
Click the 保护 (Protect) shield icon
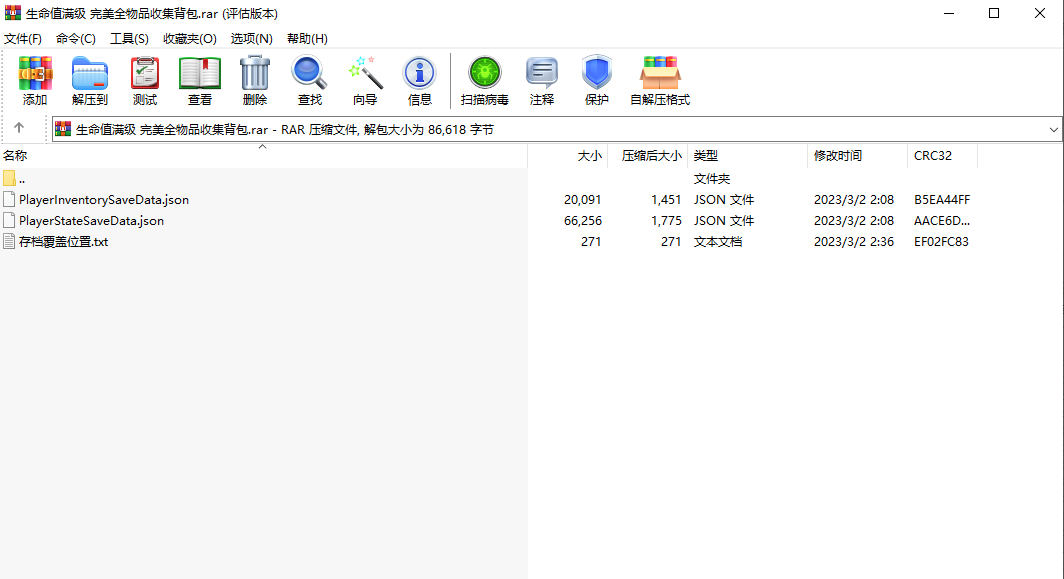pyautogui.click(x=597, y=81)
